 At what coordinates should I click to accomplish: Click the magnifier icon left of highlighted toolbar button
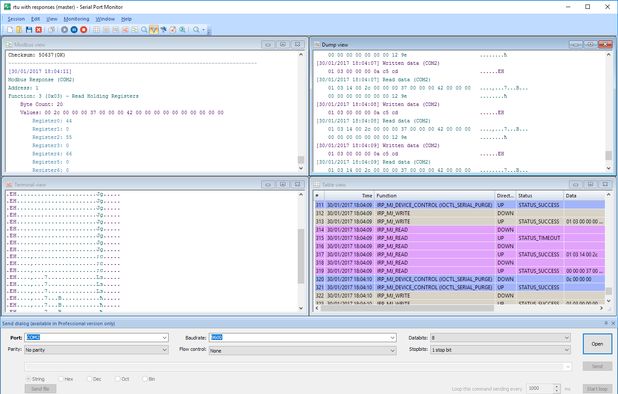pos(144,30)
